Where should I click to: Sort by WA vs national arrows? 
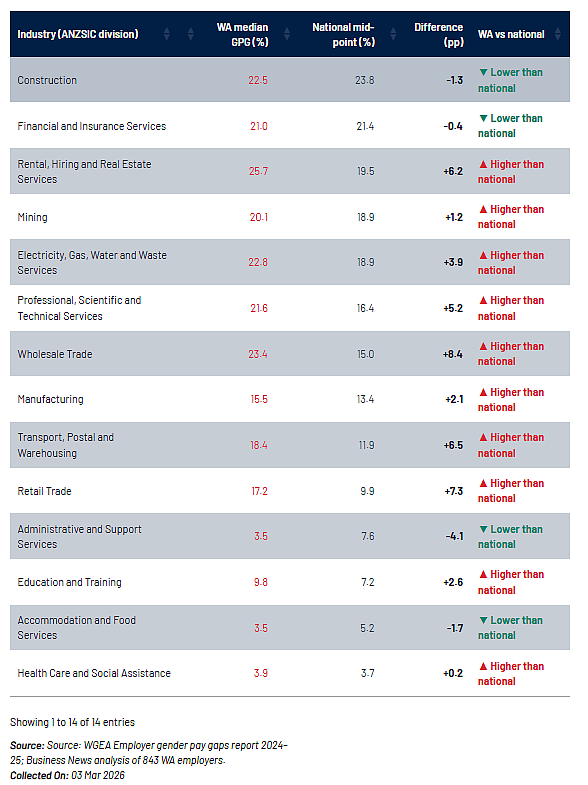[557, 34]
